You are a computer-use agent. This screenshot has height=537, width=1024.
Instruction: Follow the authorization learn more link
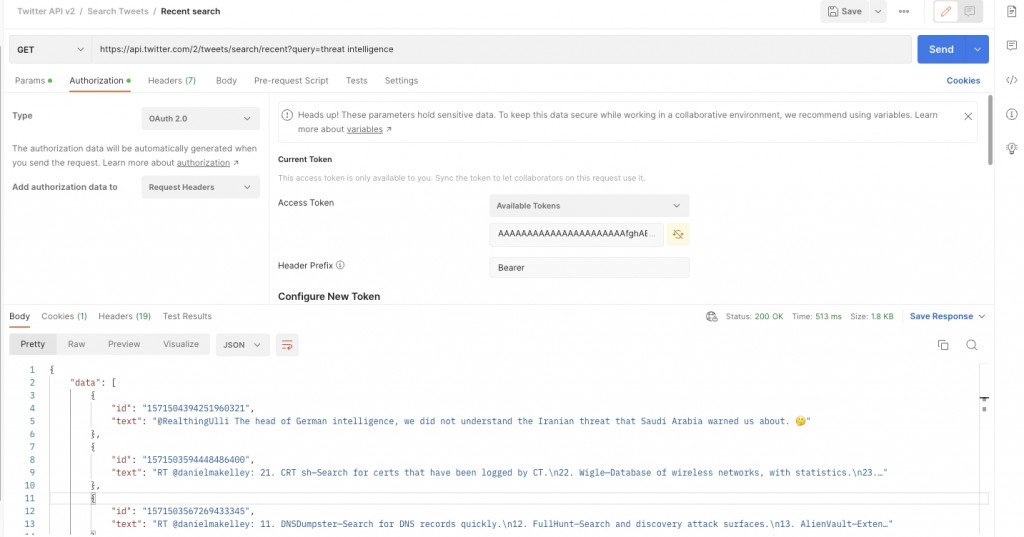click(x=203, y=163)
